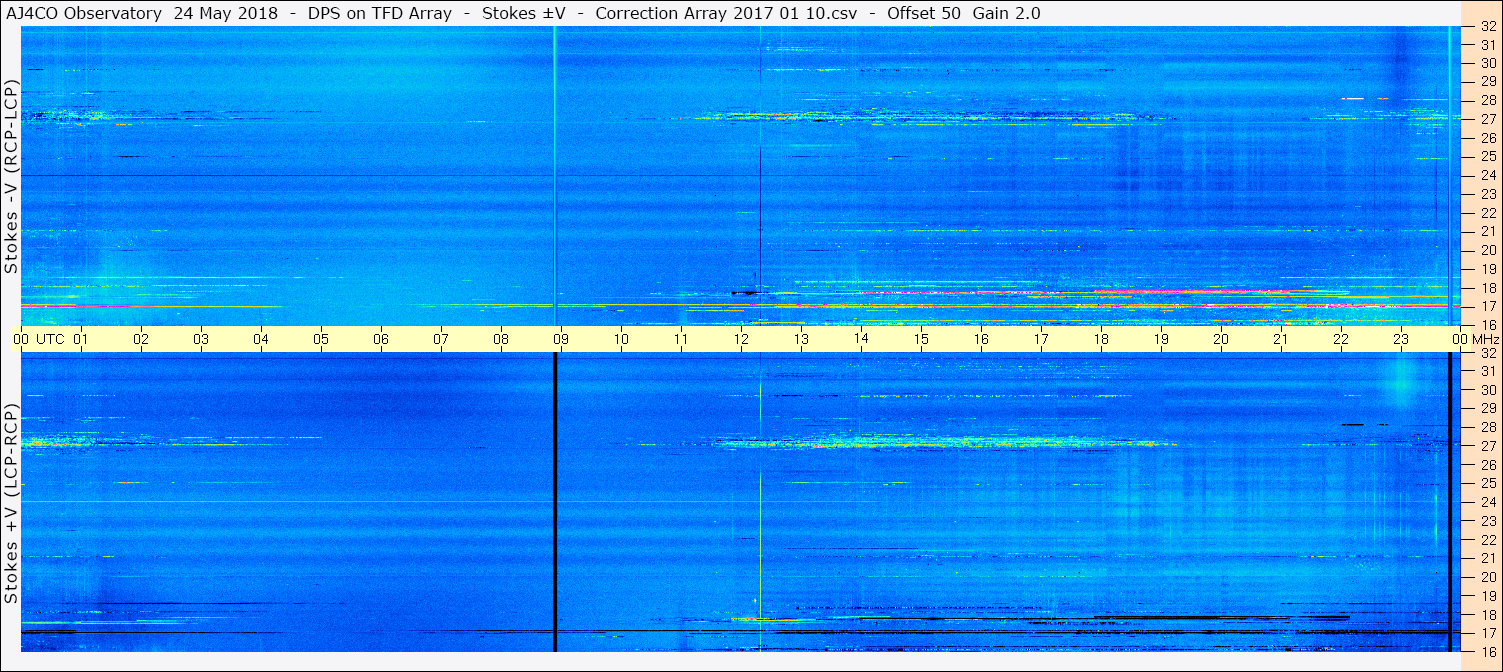Click the 18 UTC time axis marker
1503x672 pixels.
1101,339
